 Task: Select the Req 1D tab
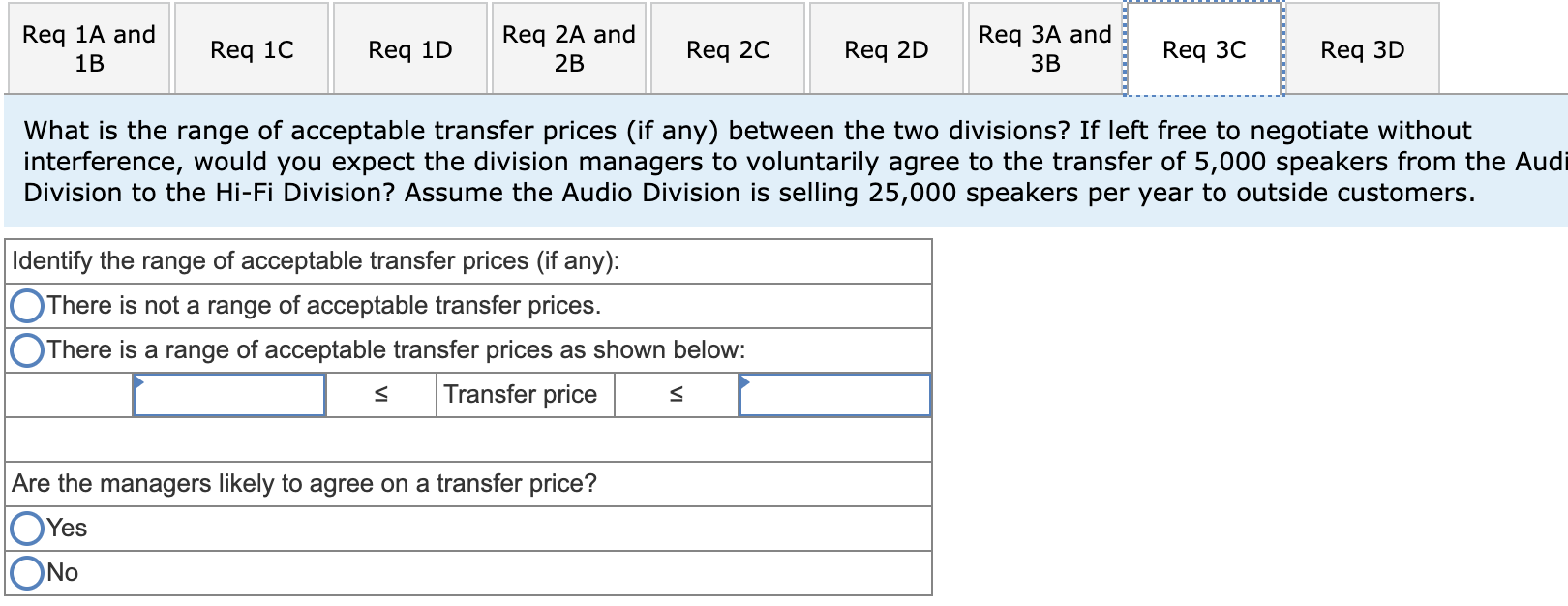tap(409, 46)
